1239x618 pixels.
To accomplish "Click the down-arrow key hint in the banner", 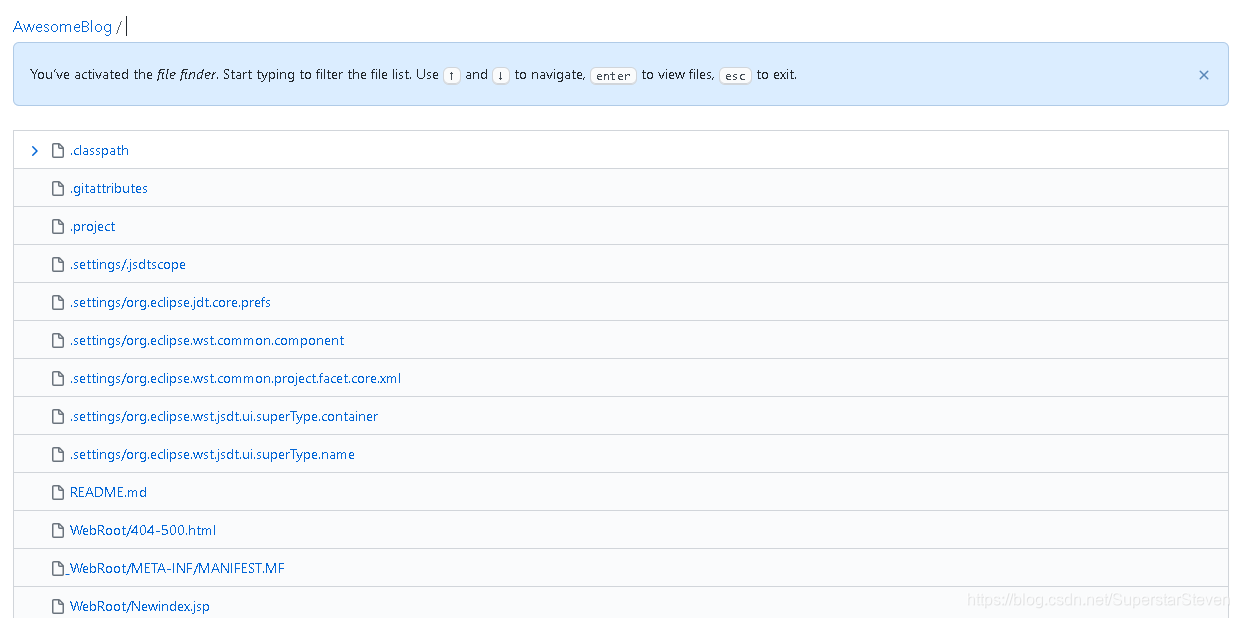I will pos(501,75).
